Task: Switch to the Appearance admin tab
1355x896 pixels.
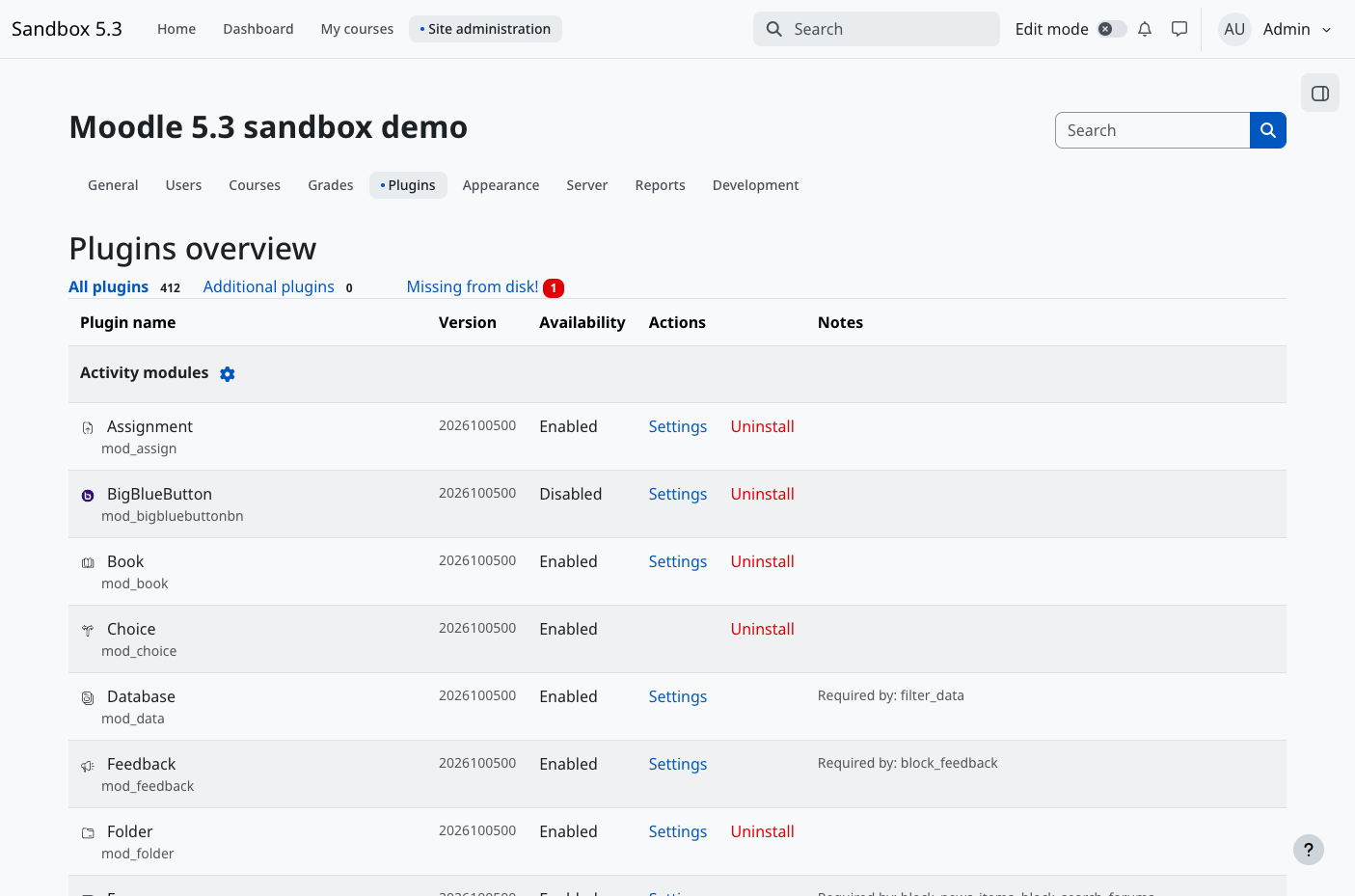Action: pos(501,185)
